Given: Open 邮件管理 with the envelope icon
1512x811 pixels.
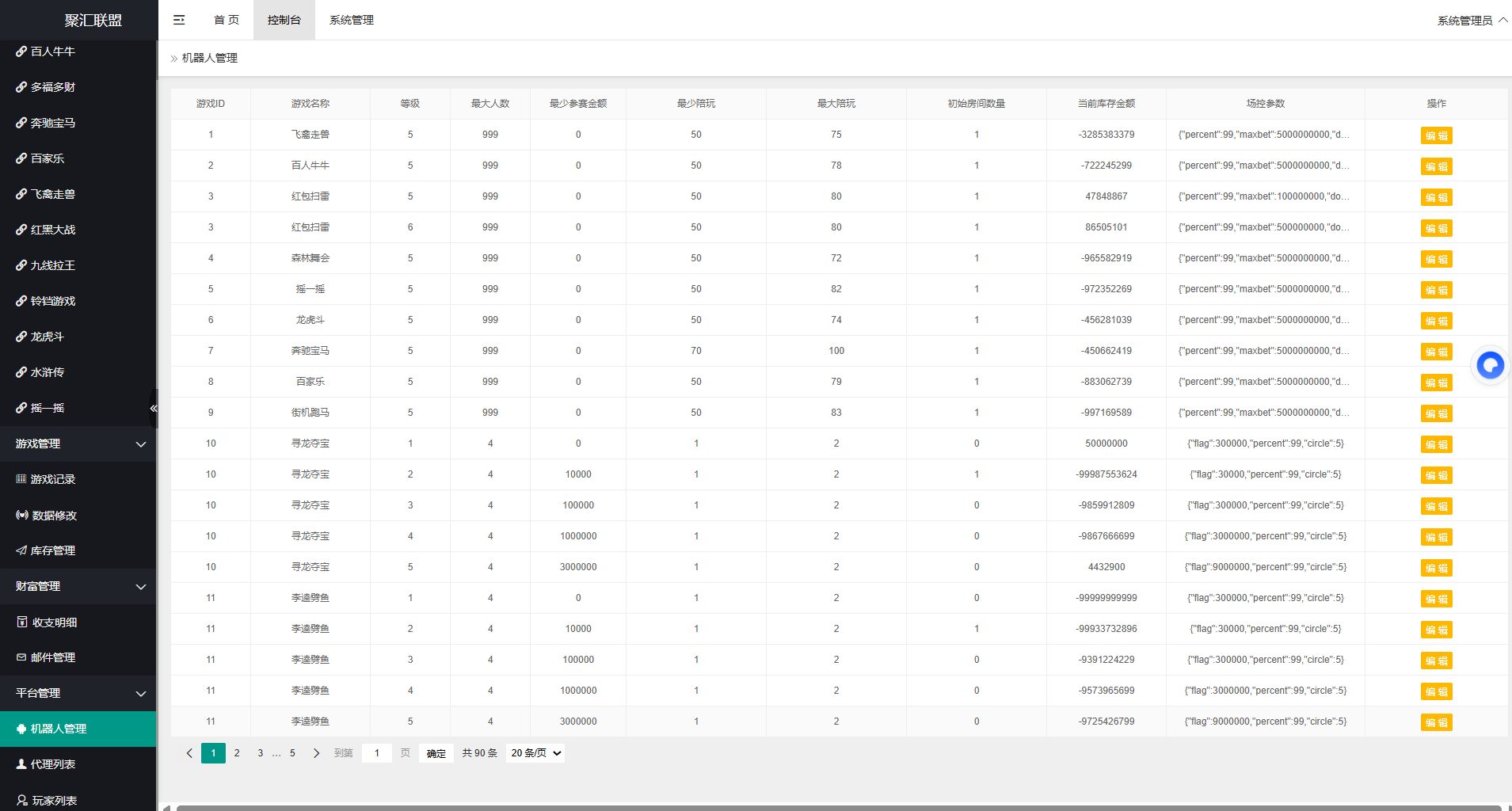Looking at the screenshot, I should pos(52,657).
